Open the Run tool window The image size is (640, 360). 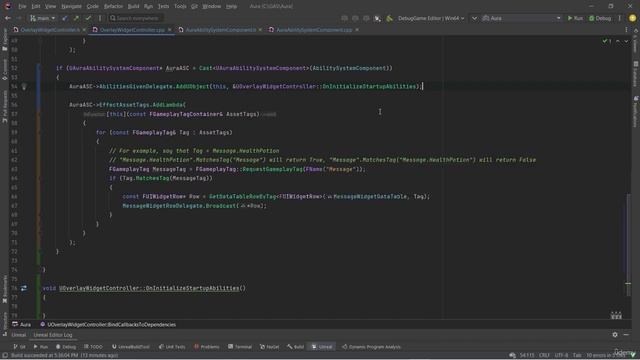coord(40,347)
